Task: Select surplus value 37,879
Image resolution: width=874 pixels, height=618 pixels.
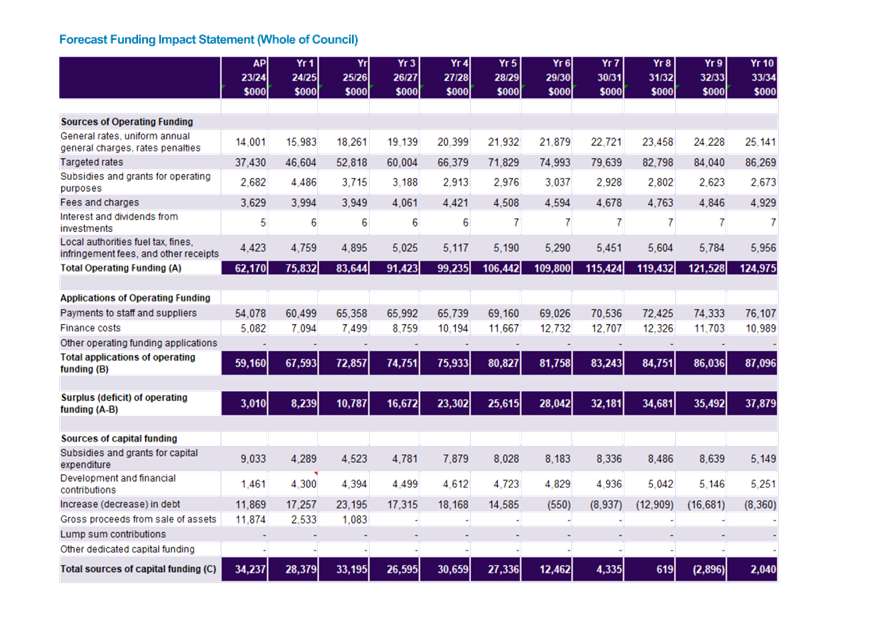Action: coord(760,403)
